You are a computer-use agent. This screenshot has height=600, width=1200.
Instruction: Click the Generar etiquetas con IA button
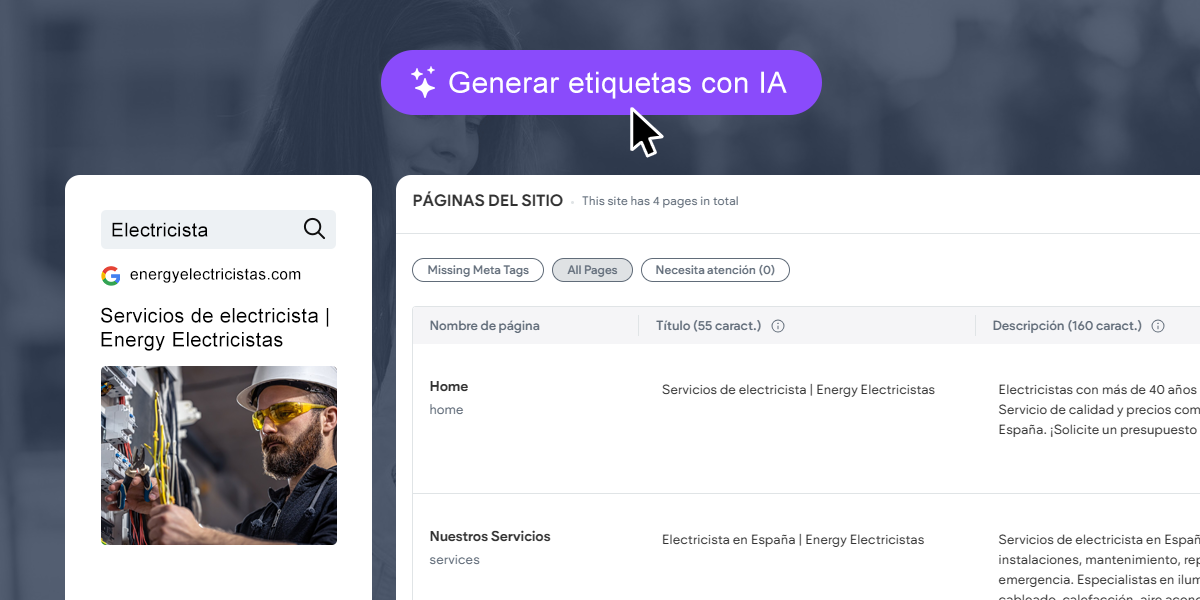(601, 82)
